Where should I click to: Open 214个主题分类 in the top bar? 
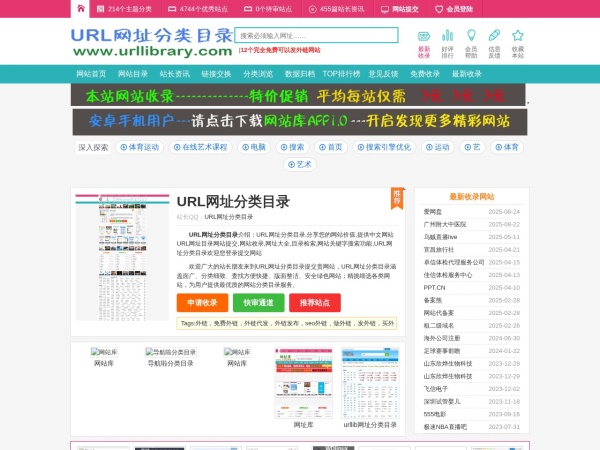(x=124, y=9)
